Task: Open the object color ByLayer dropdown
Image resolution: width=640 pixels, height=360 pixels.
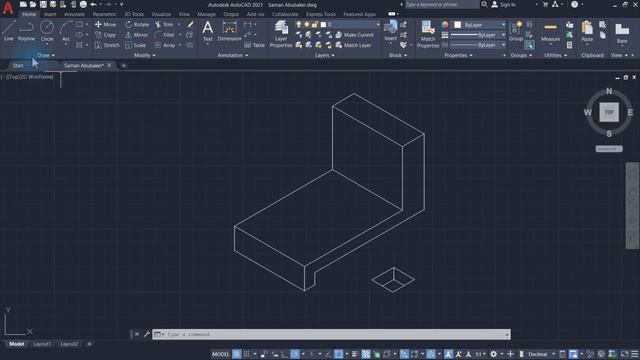Action: coord(480,25)
